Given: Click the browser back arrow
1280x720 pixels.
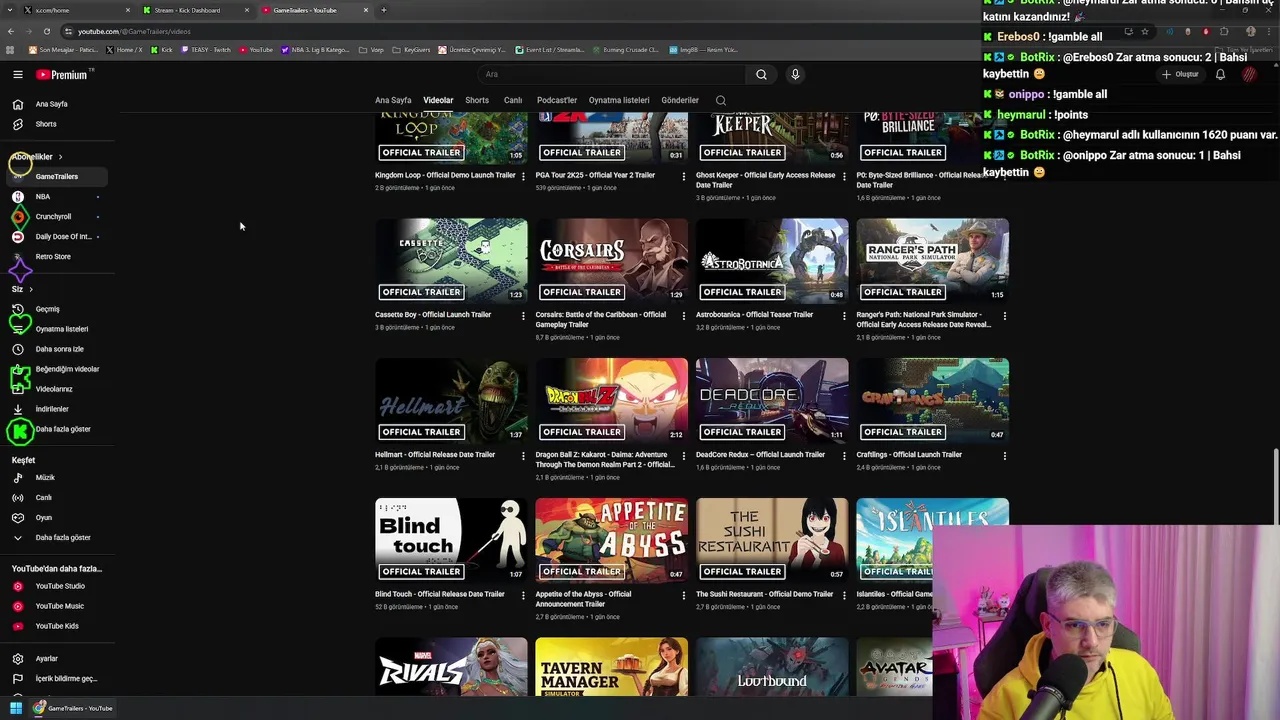Looking at the screenshot, I should [x=10, y=31].
